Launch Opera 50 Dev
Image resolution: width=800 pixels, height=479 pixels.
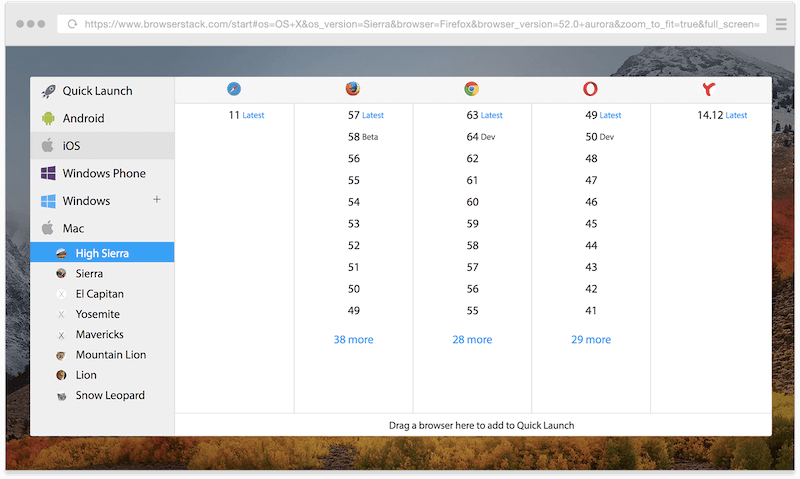coord(600,137)
